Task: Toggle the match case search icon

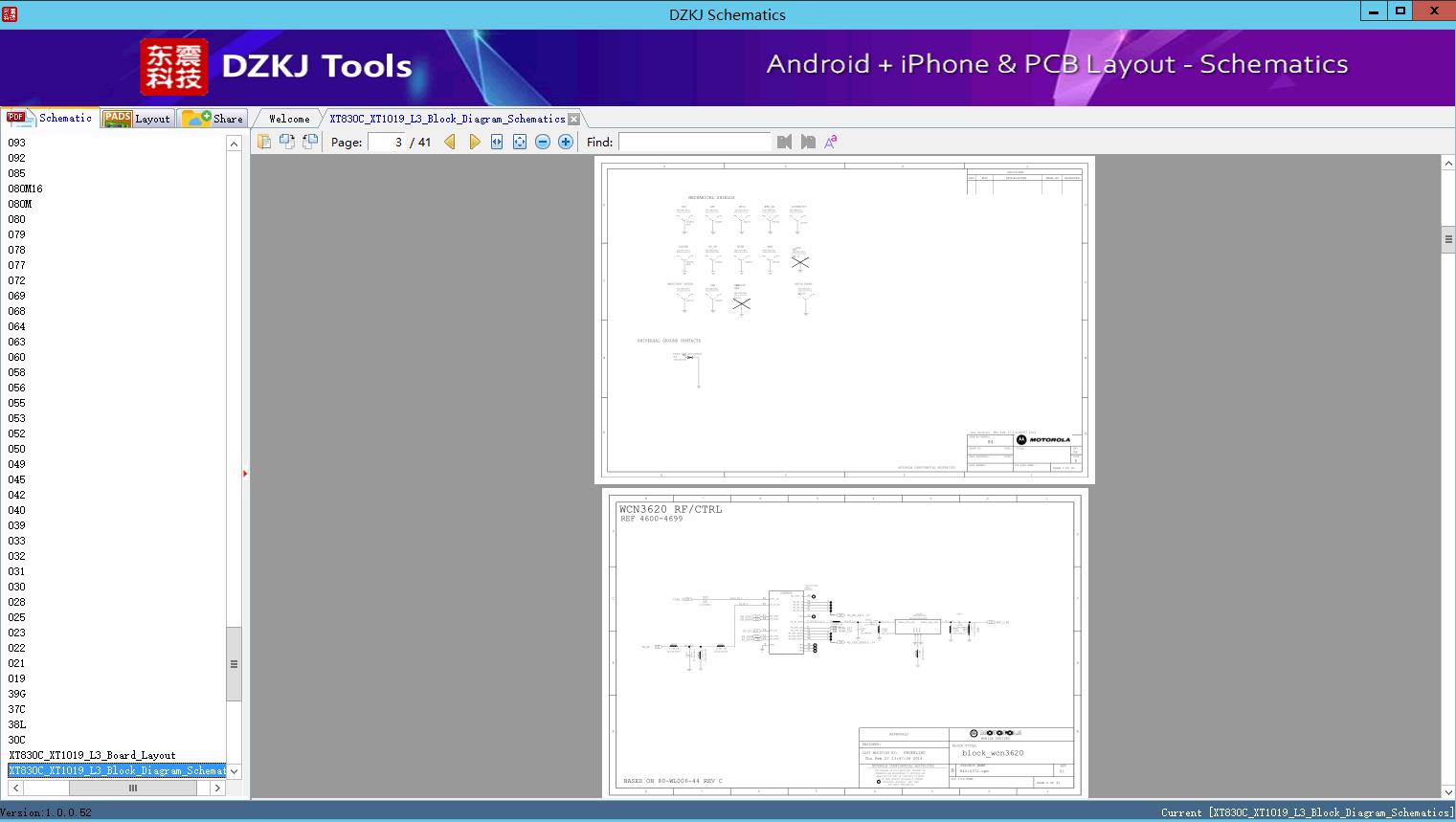Action: [x=831, y=142]
